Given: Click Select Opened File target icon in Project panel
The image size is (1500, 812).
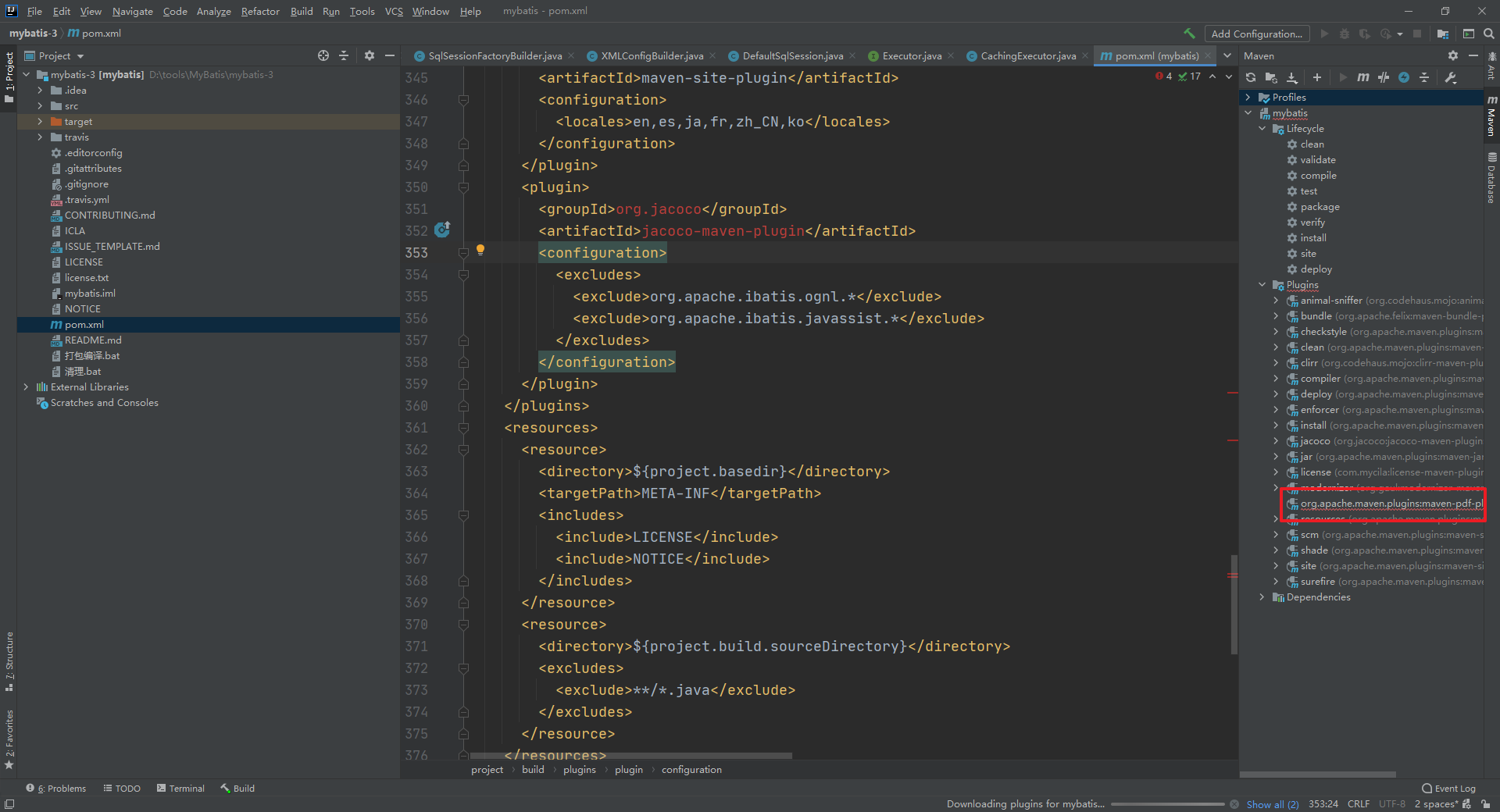Looking at the screenshot, I should click(x=323, y=55).
